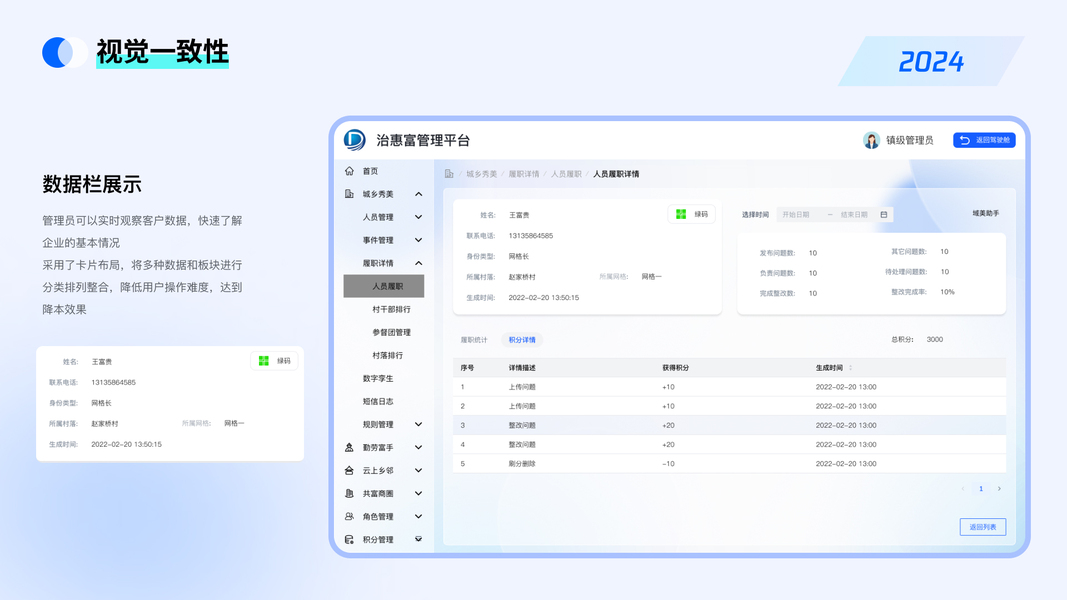Click the 治惠富管理平台 logo icon
The width and height of the screenshot is (1067, 600).
pyautogui.click(x=355, y=140)
